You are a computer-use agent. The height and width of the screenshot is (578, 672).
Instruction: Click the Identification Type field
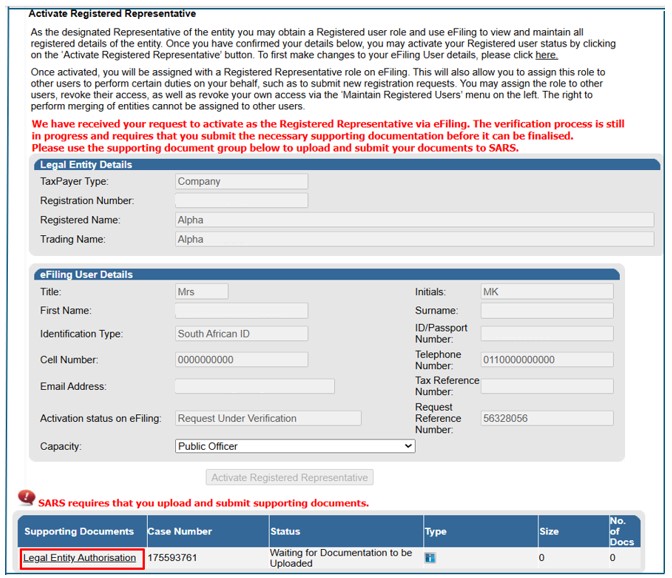tap(241, 334)
